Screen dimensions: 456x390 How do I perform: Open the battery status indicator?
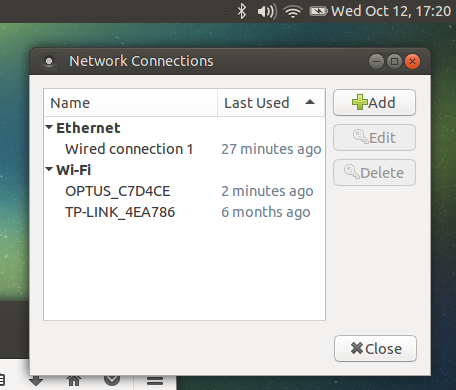tap(318, 12)
